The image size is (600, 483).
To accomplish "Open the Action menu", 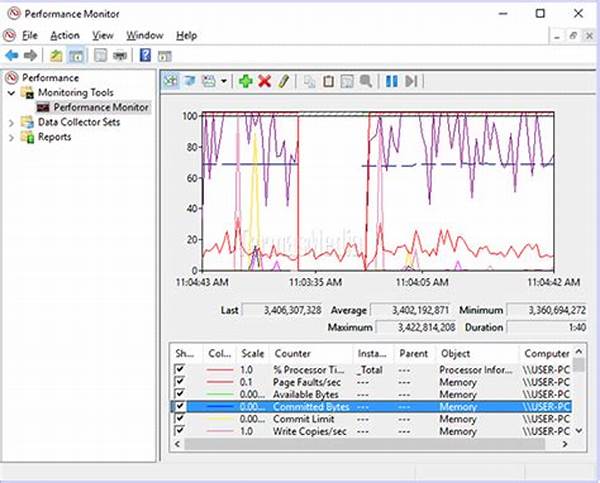I will (65, 36).
